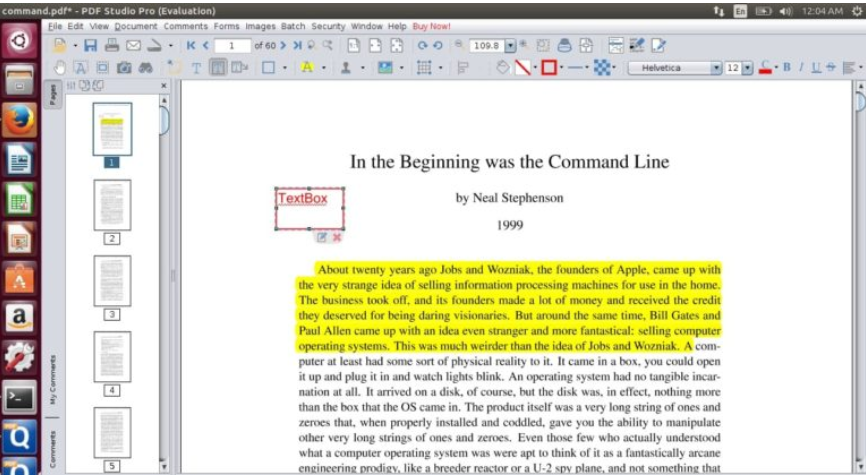Open the Pages side tab
The image size is (866, 476).
52,94
